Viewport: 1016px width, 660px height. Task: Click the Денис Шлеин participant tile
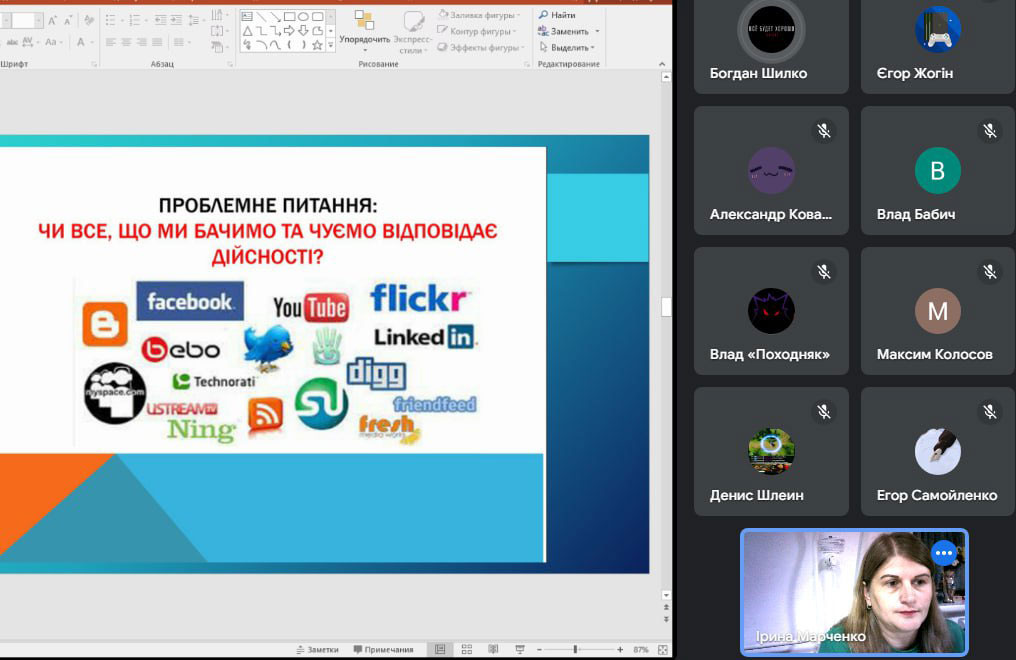(x=770, y=451)
